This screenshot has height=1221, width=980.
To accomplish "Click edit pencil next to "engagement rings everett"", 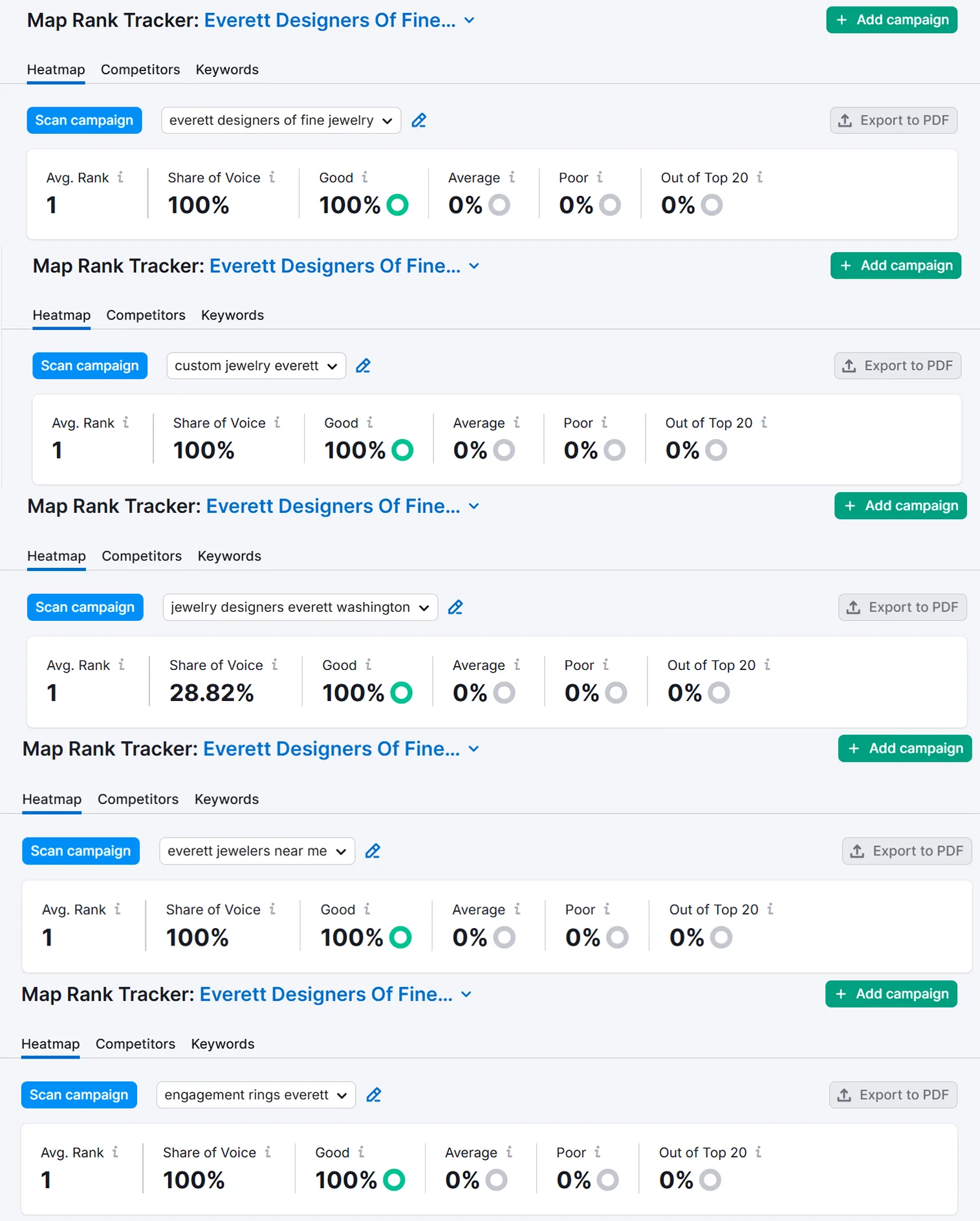I will point(374,1095).
